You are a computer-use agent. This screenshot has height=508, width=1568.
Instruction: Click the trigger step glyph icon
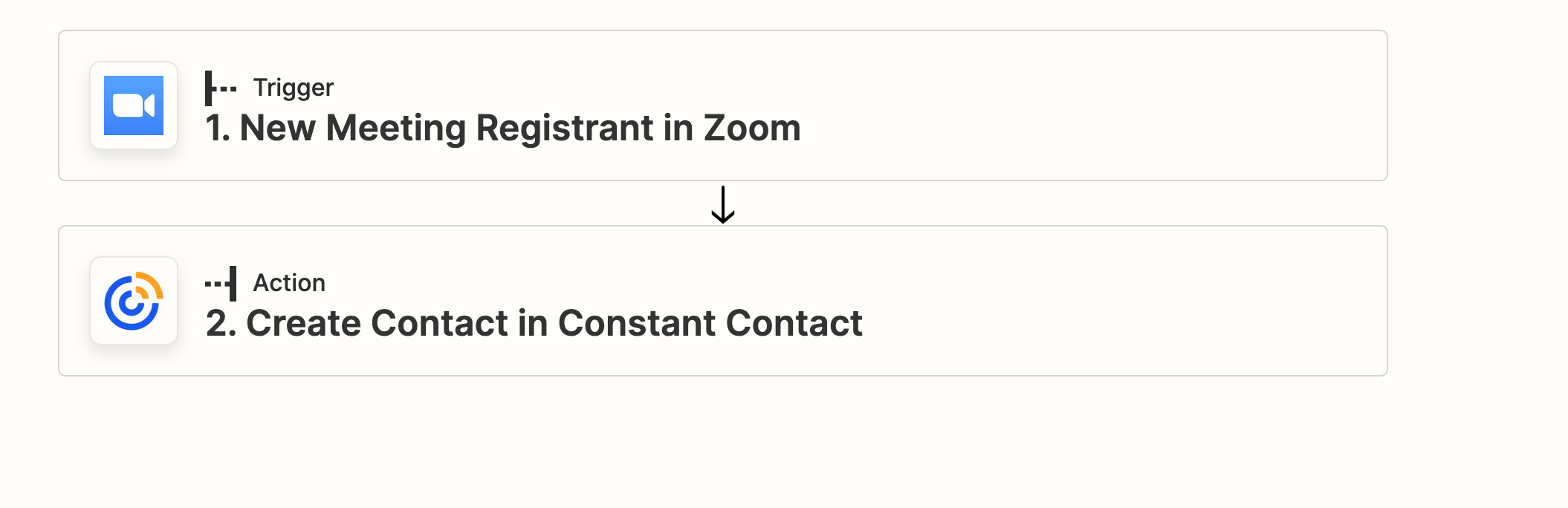[221, 88]
